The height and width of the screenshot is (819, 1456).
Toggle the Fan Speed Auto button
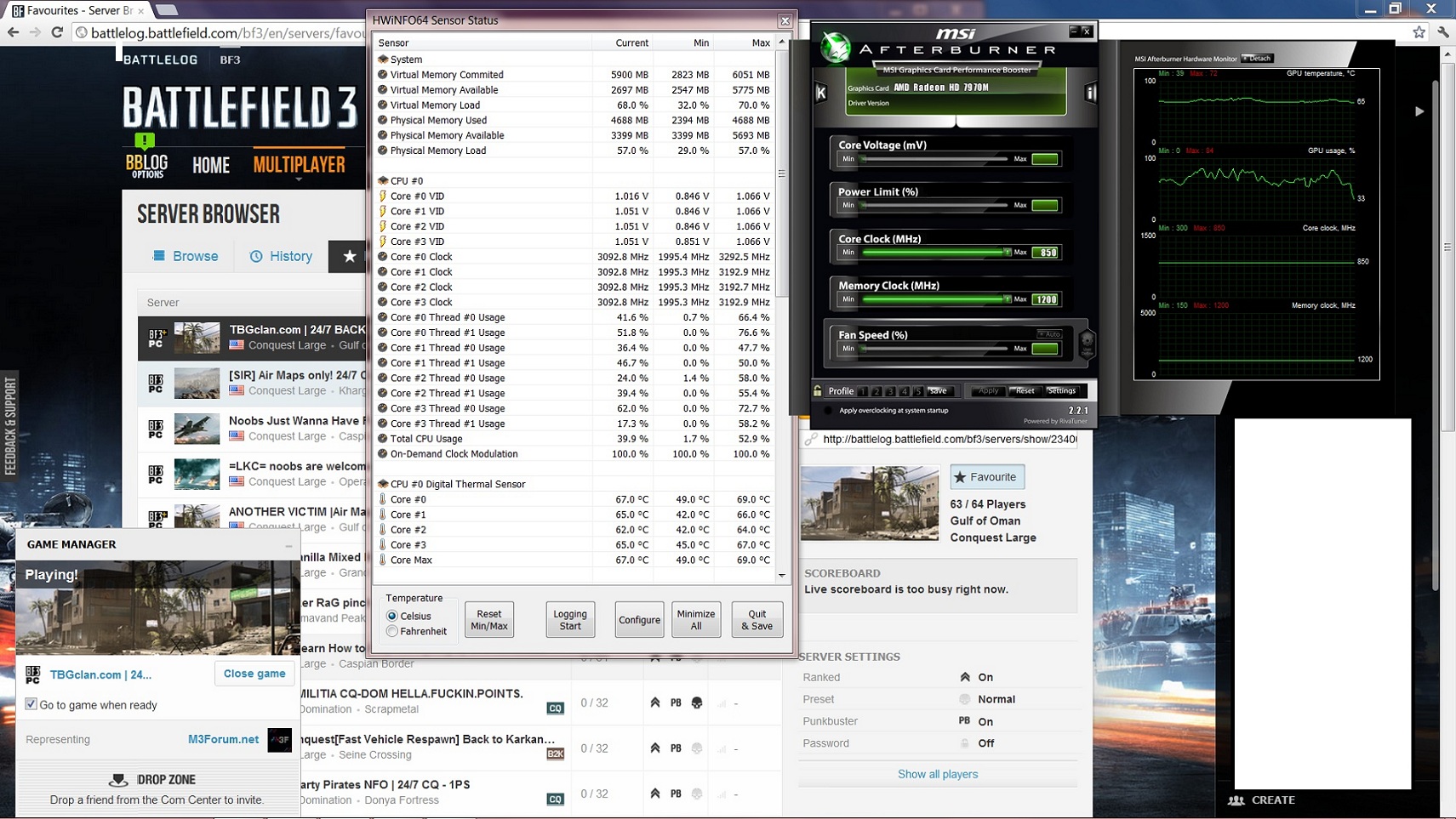1049,334
